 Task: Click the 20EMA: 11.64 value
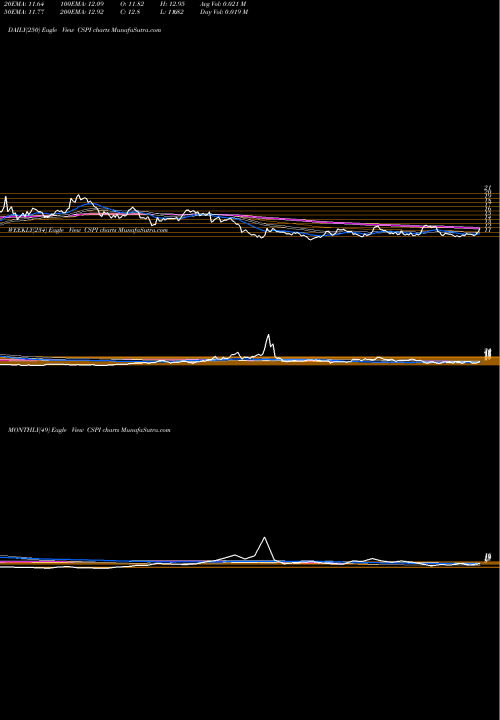[x=22, y=4]
